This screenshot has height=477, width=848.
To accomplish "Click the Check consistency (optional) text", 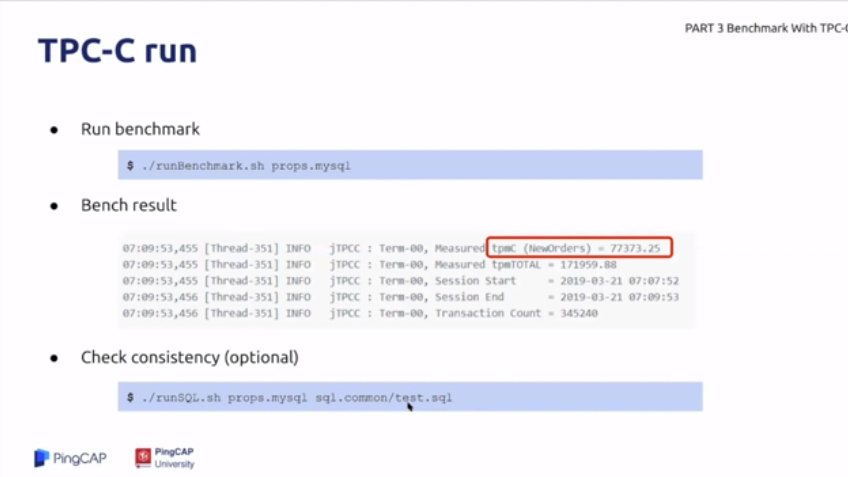I will coord(189,358).
